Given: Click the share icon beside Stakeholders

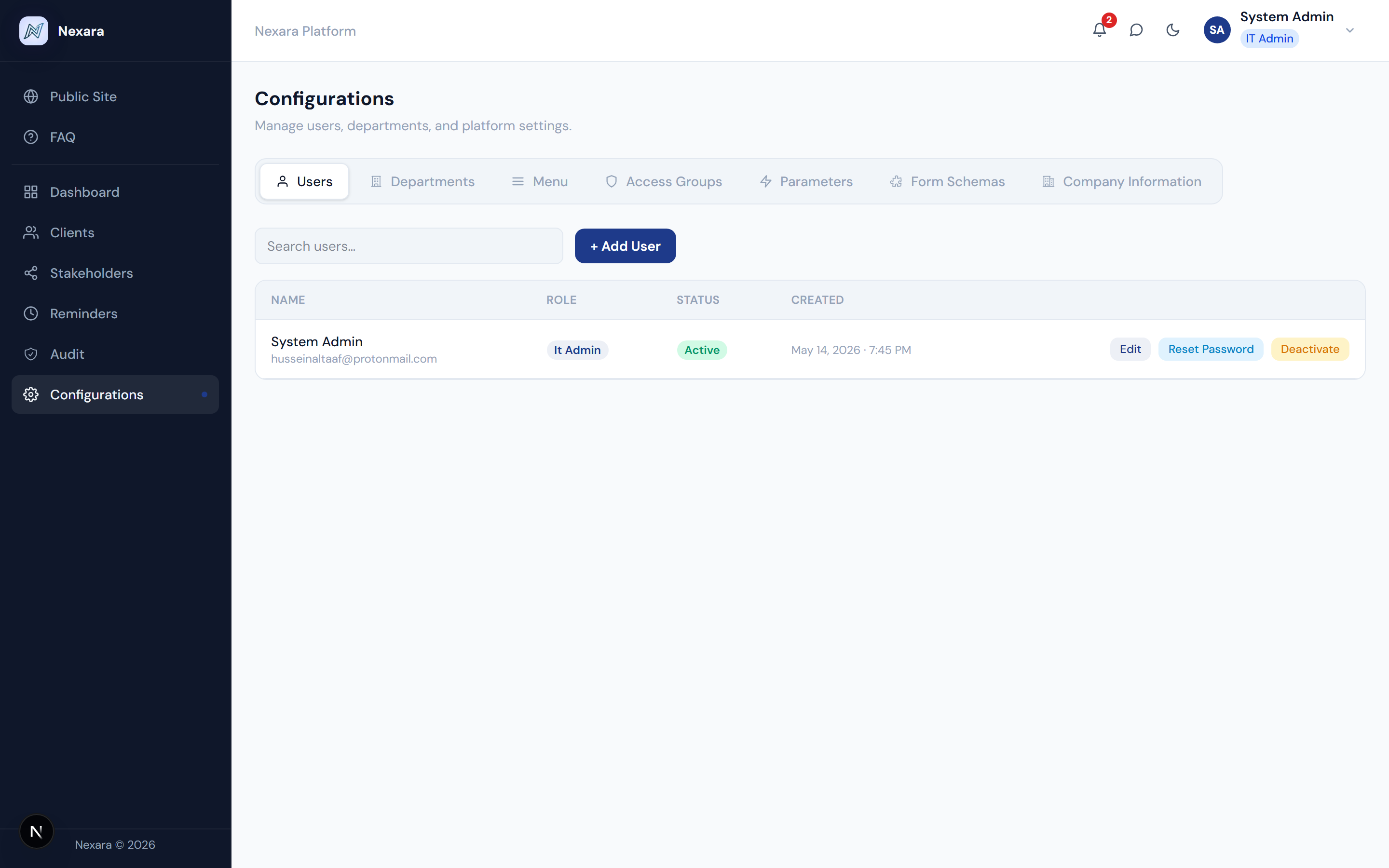Looking at the screenshot, I should pos(31,273).
